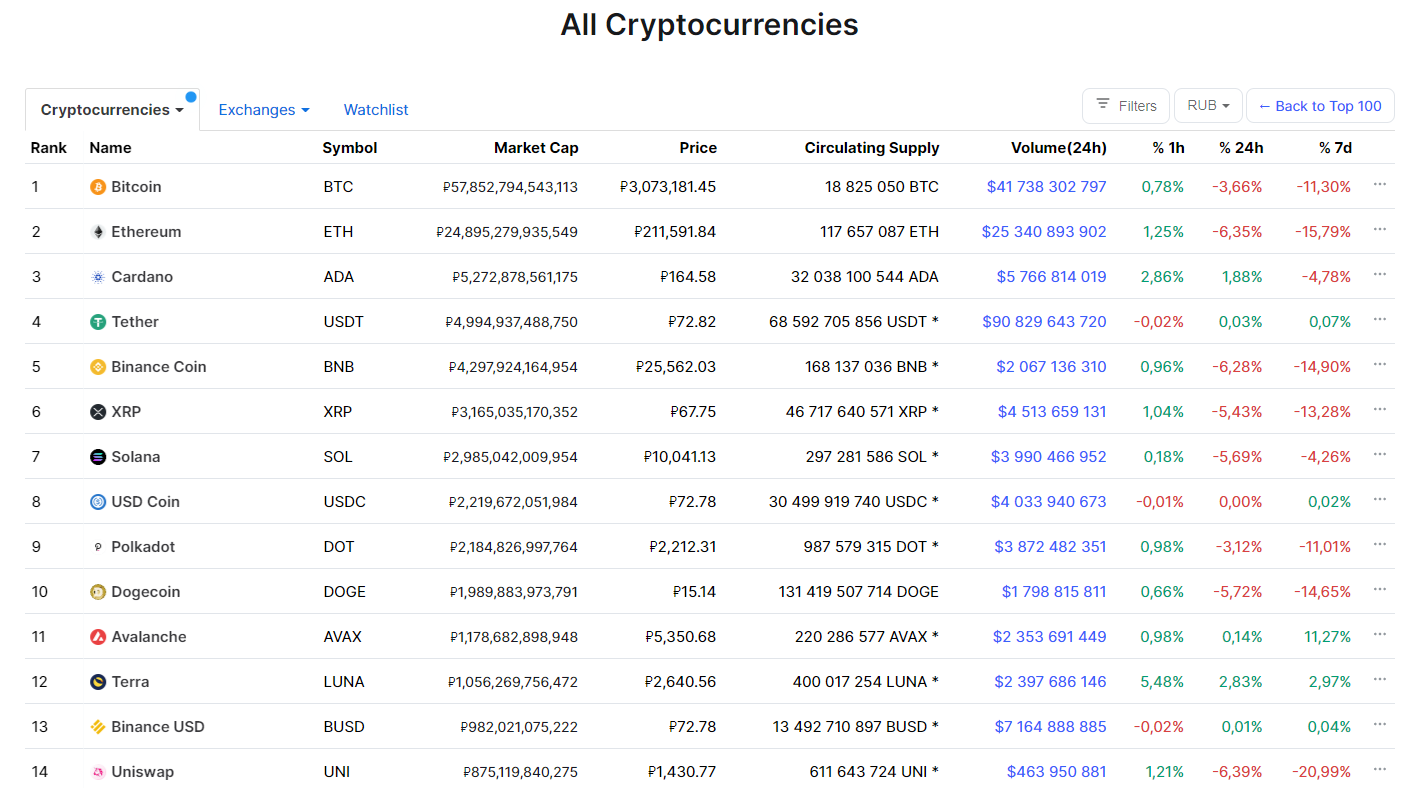
Task: Open the Cardano name link
Action: tap(142, 277)
